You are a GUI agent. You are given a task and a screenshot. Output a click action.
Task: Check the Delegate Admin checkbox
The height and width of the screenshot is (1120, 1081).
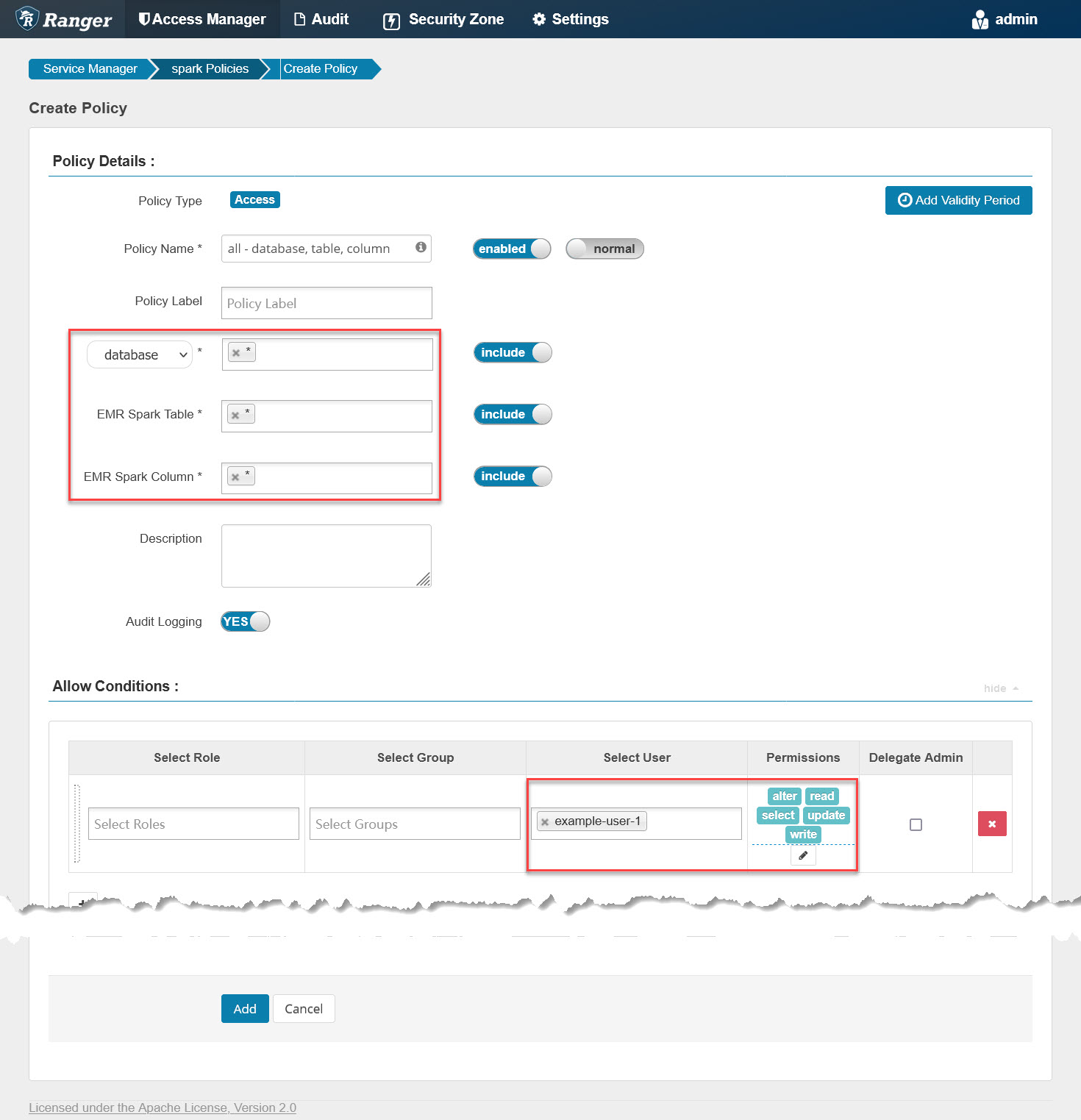tap(916, 824)
